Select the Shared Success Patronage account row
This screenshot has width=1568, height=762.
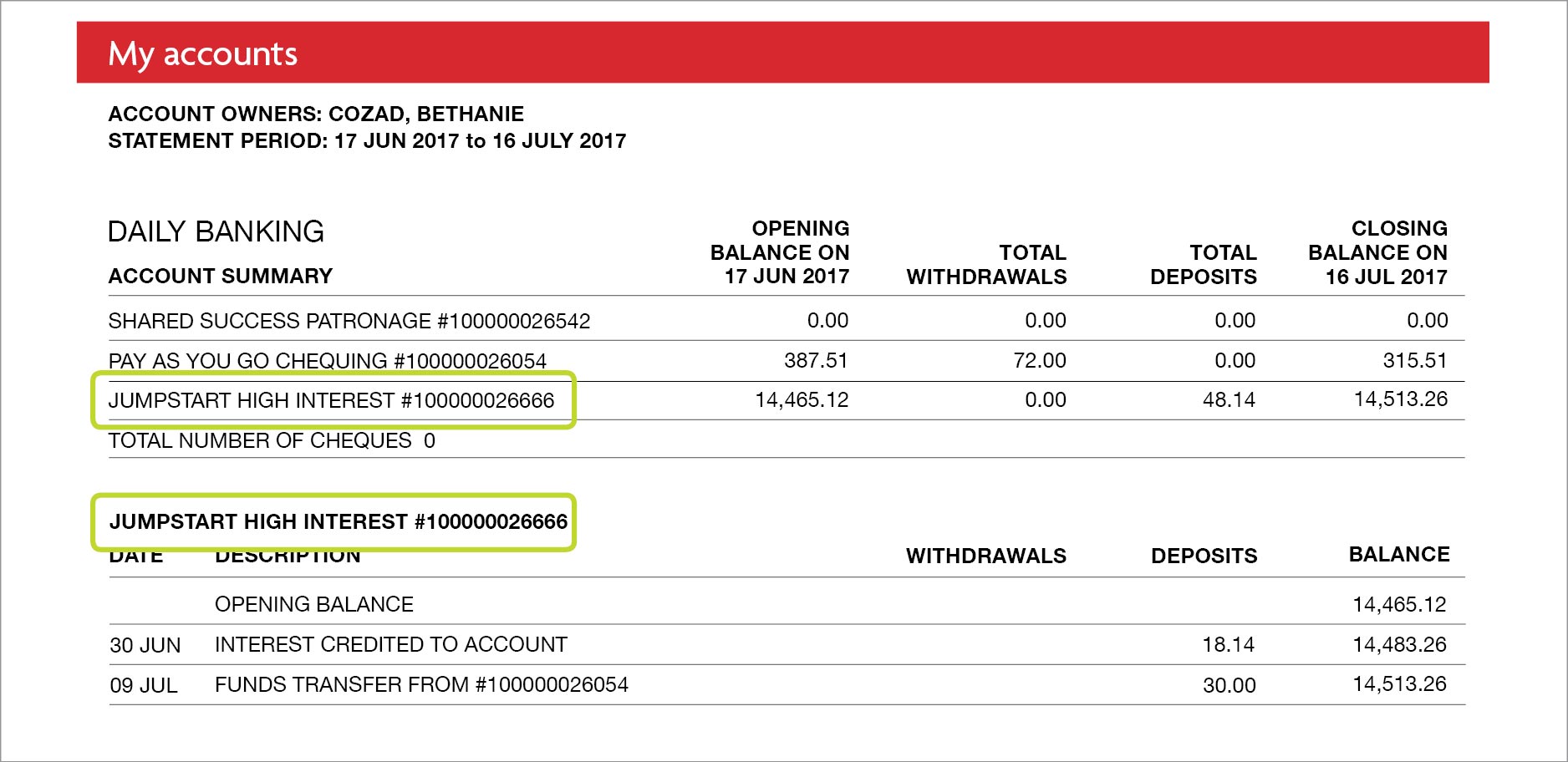349,321
